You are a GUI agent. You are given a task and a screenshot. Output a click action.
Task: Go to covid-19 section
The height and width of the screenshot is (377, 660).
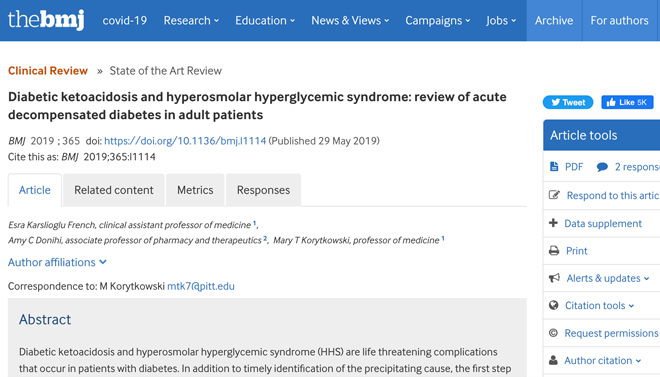point(125,20)
